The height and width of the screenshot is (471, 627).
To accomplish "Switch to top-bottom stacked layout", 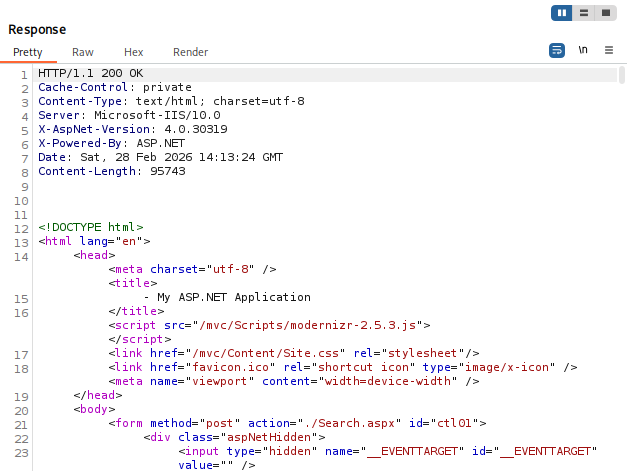I will pos(584,13).
